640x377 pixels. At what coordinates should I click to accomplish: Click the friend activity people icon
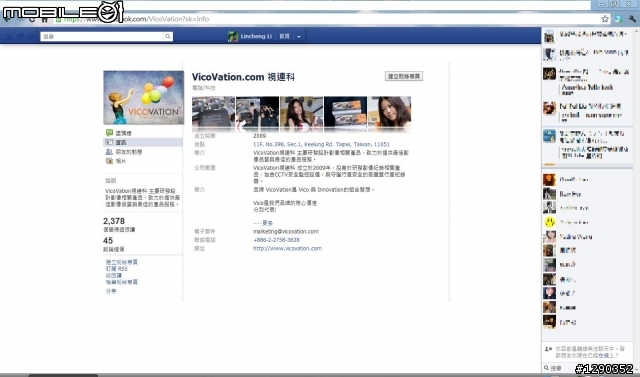tap(109, 152)
